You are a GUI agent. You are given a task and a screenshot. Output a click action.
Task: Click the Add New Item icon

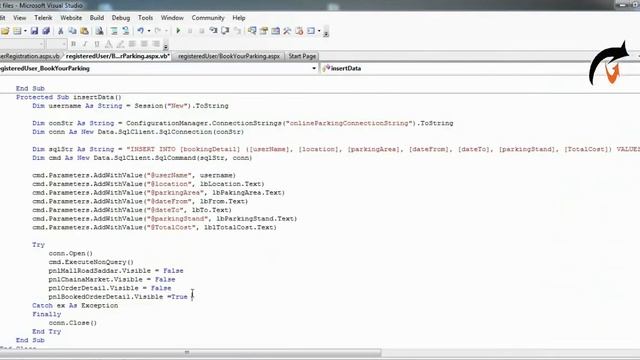(x=17, y=31)
